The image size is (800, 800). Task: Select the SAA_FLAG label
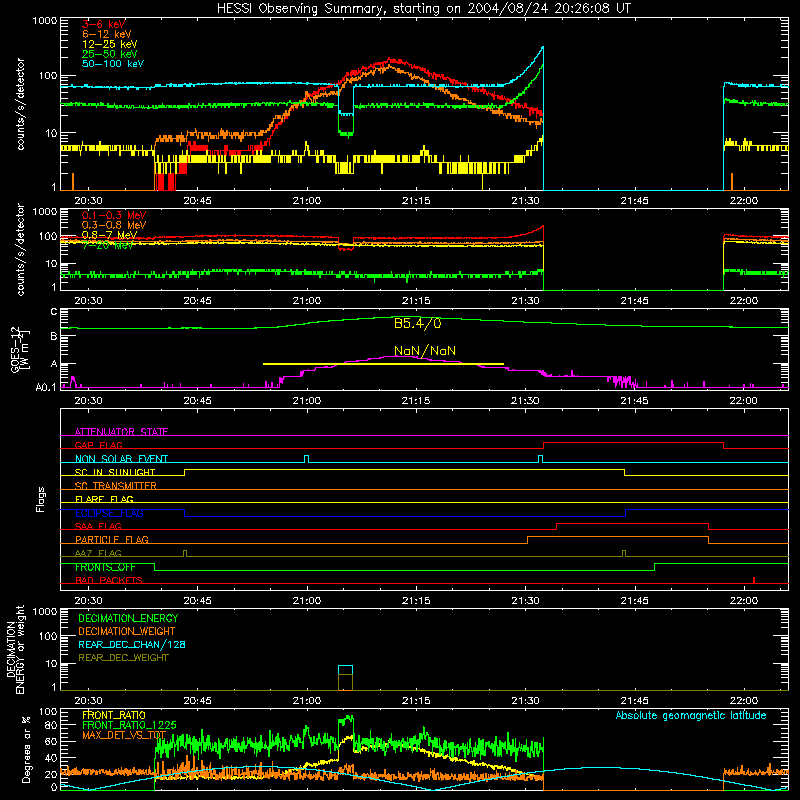[98, 526]
